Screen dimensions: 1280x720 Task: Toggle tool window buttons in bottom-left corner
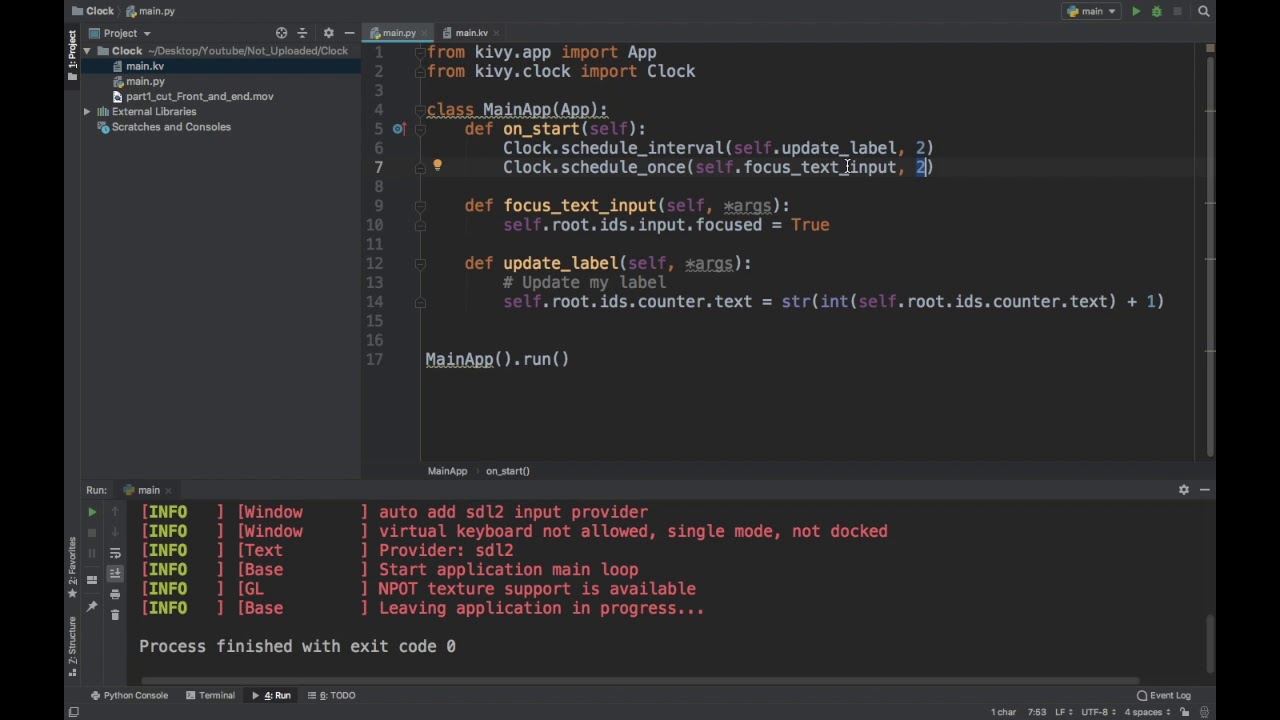[73, 712]
